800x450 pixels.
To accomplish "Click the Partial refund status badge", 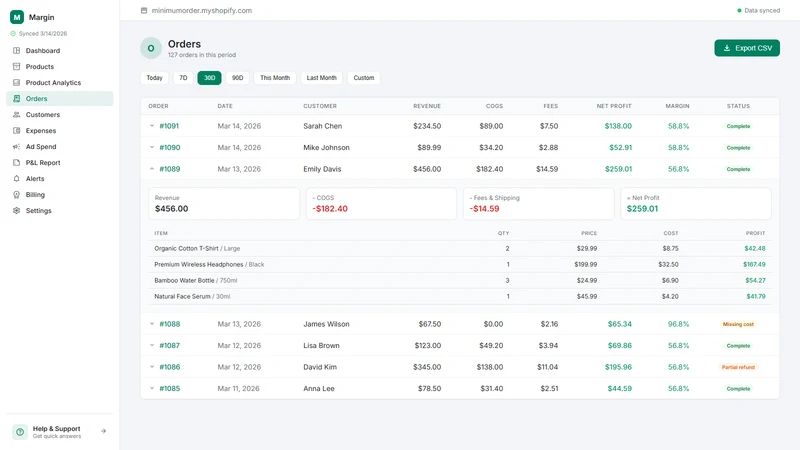I will [x=738, y=367].
